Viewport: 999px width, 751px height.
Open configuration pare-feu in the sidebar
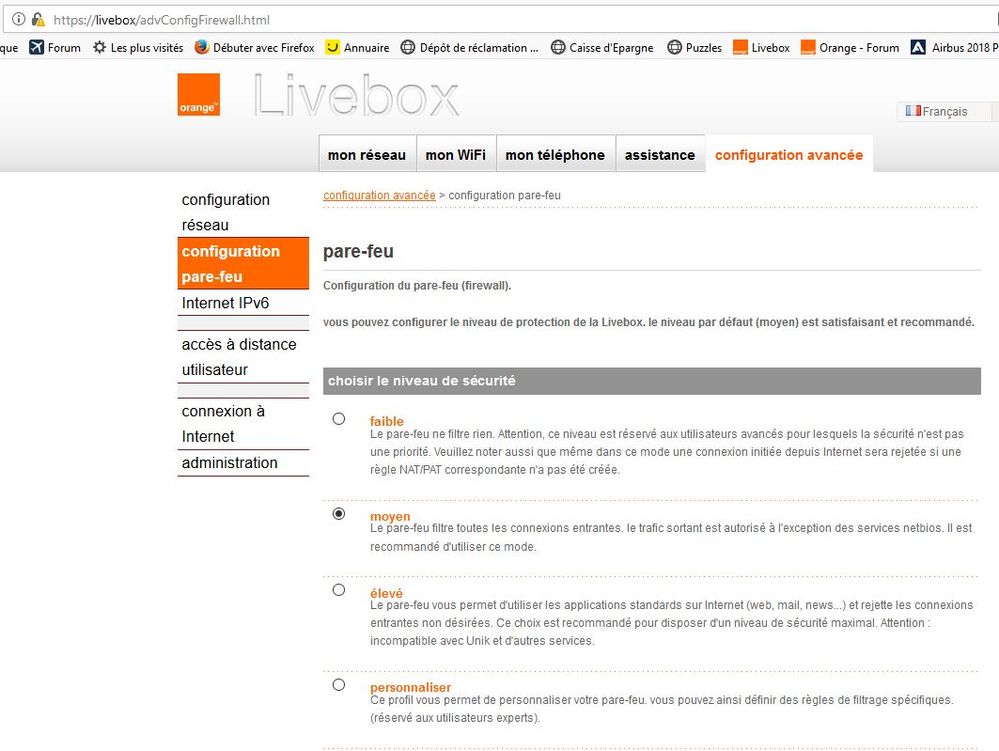243,264
